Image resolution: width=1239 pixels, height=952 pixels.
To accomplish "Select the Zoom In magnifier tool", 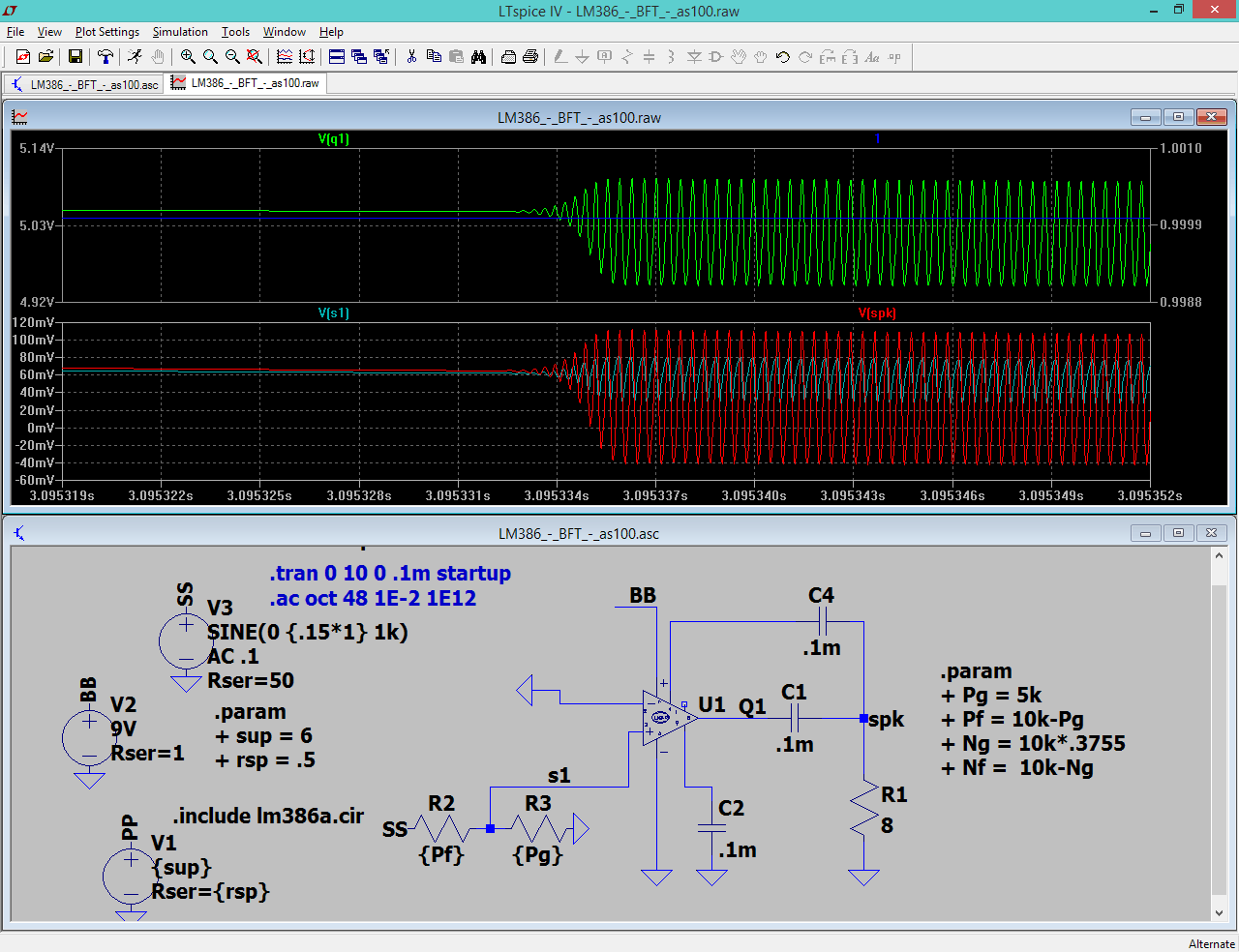I will tap(188, 57).
